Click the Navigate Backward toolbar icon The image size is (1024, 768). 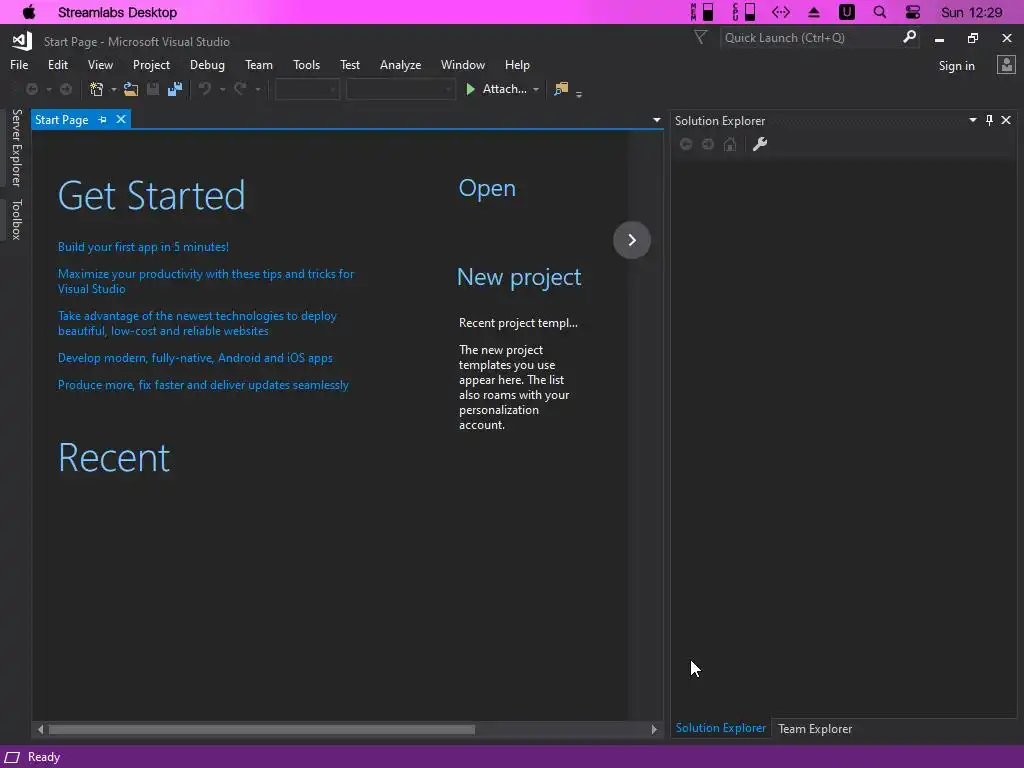(x=31, y=89)
